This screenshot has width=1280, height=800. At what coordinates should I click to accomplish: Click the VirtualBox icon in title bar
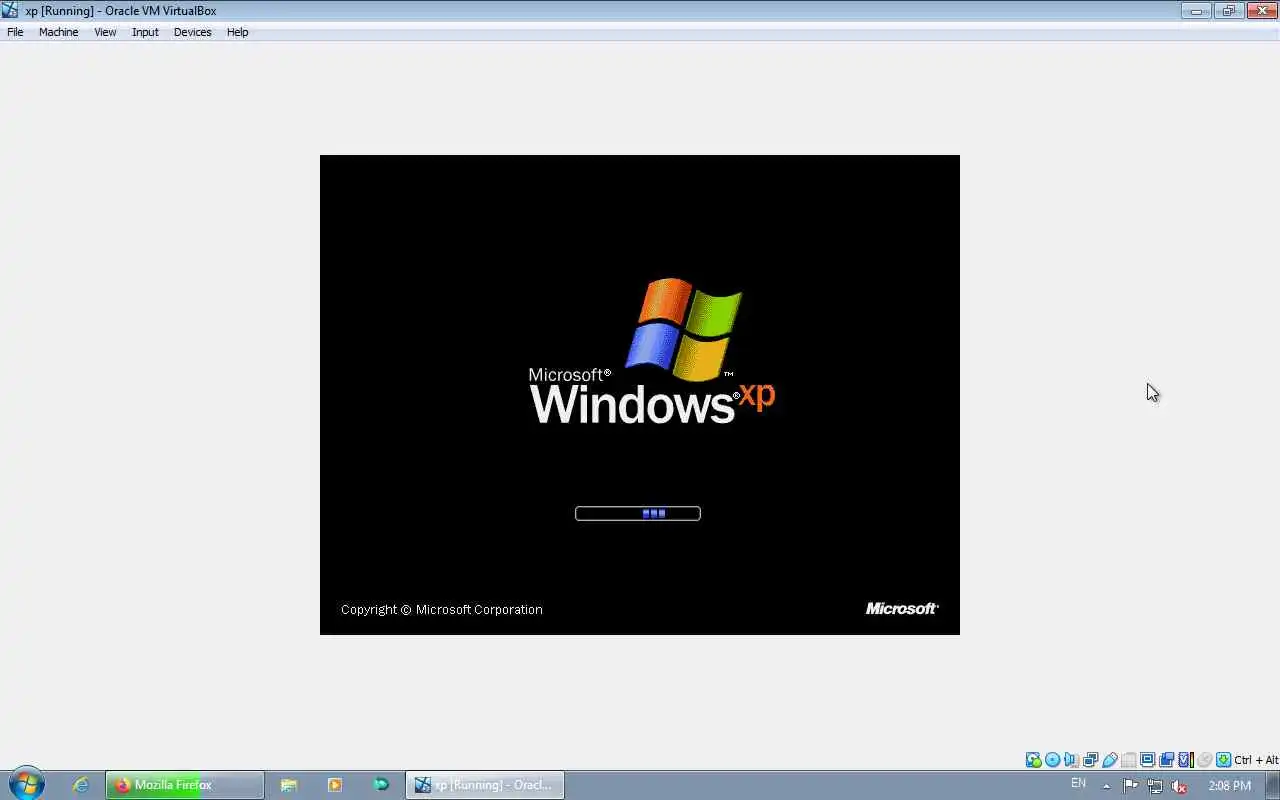pos(10,11)
